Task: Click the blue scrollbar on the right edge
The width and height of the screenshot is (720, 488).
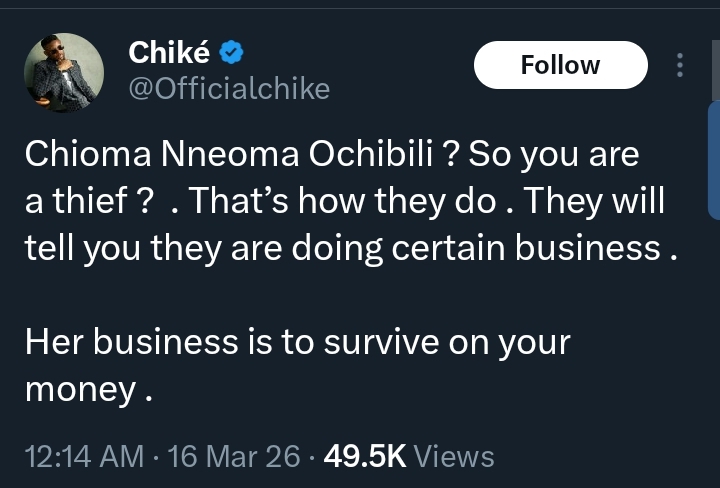Action: point(714,160)
